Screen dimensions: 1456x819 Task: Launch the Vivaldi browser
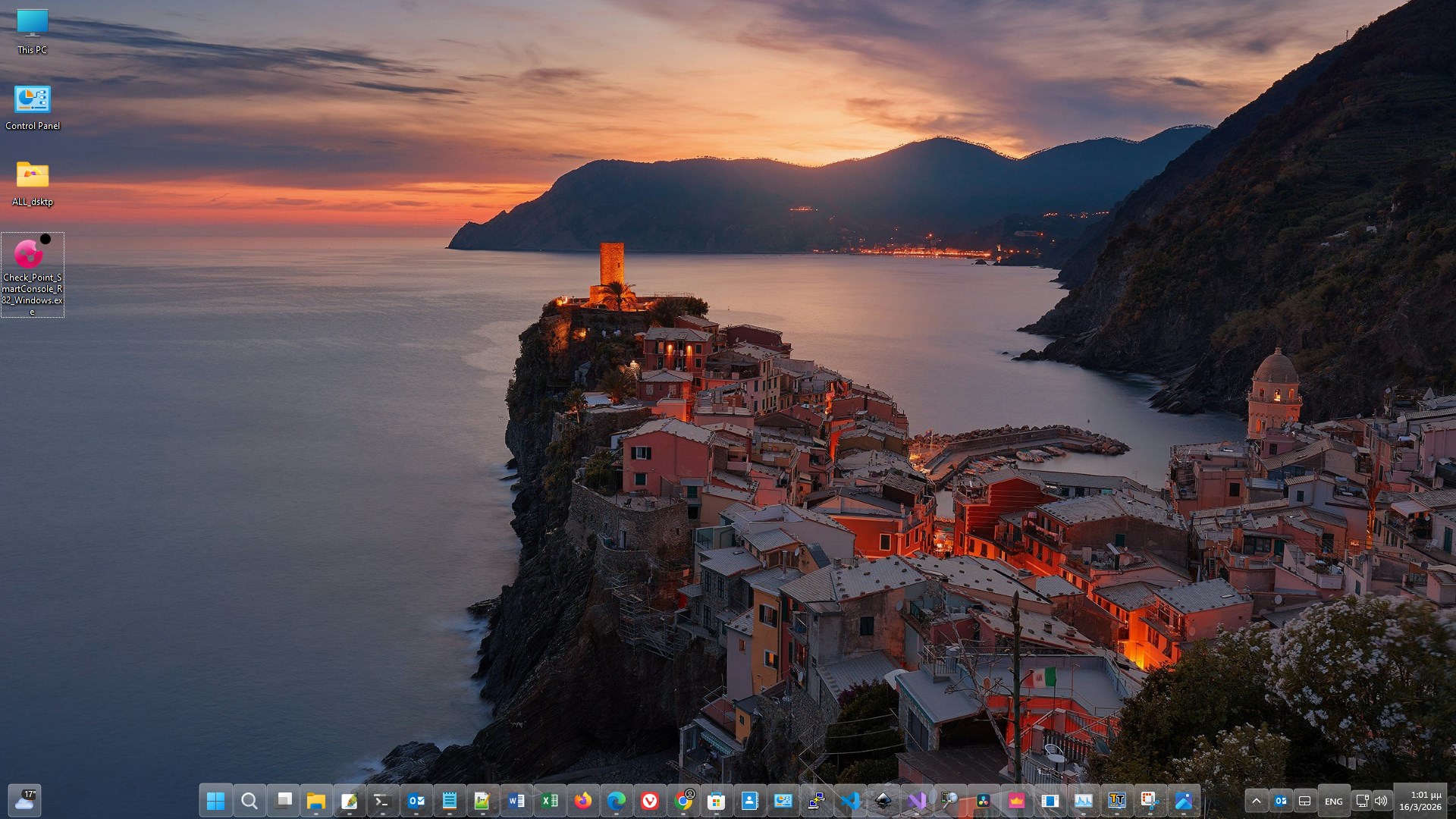[651, 800]
